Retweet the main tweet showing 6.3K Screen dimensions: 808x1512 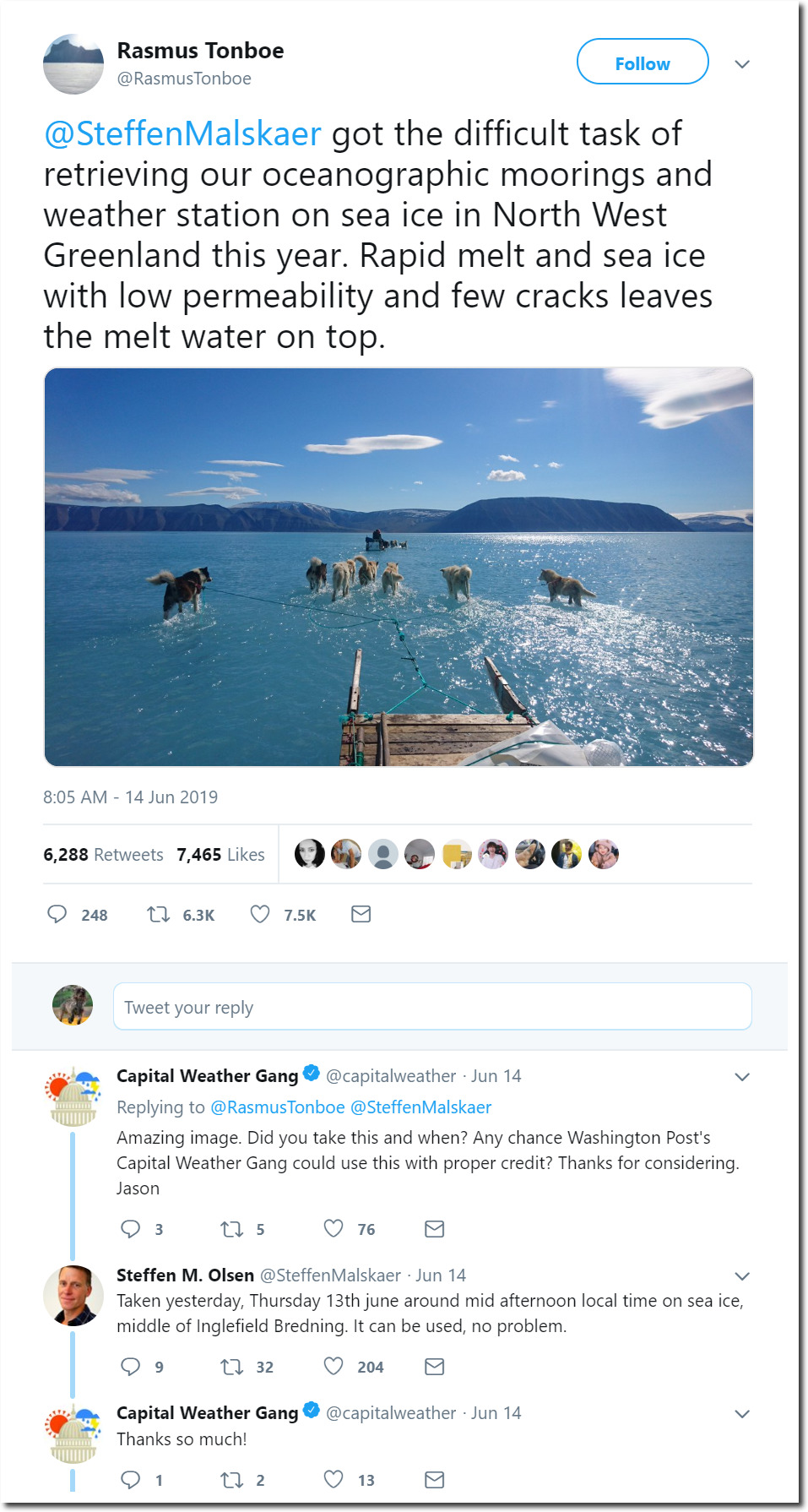(158, 914)
